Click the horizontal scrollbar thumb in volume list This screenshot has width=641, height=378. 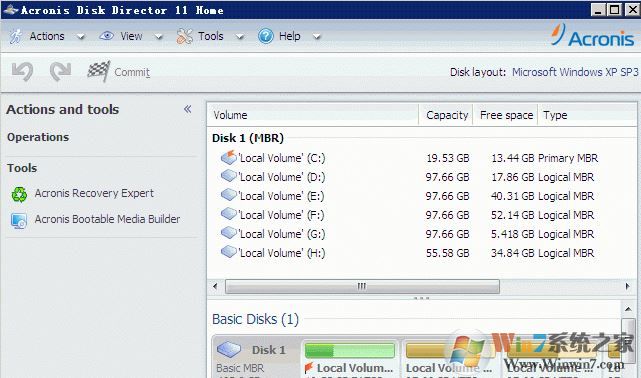tap(362, 286)
